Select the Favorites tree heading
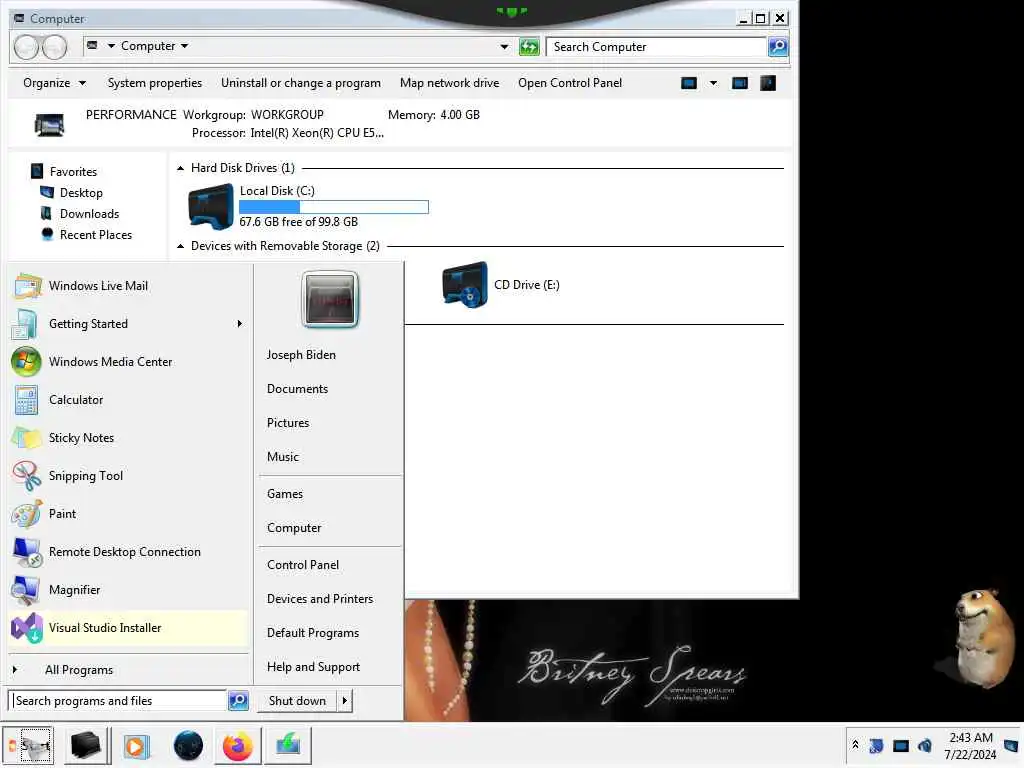This screenshot has height=768, width=1024. [73, 172]
